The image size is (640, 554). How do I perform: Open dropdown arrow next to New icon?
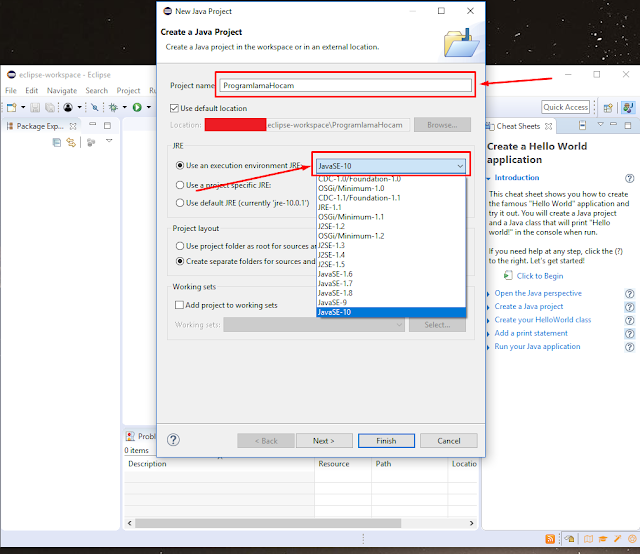[x=23, y=107]
